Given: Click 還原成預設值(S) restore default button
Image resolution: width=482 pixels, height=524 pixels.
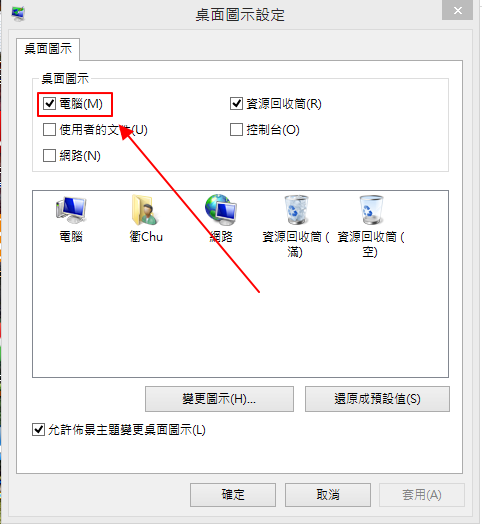Looking at the screenshot, I should [377, 399].
